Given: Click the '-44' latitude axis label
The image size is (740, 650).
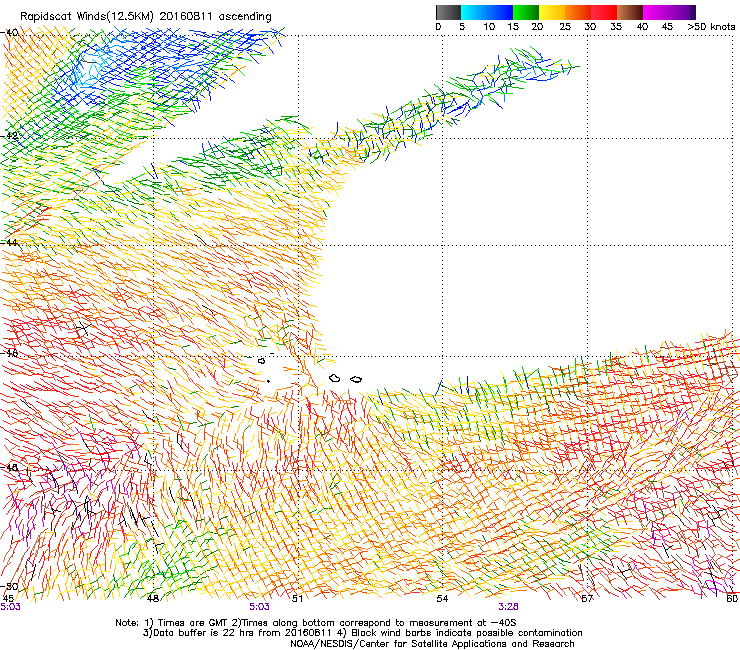Looking at the screenshot, I should point(9,243).
